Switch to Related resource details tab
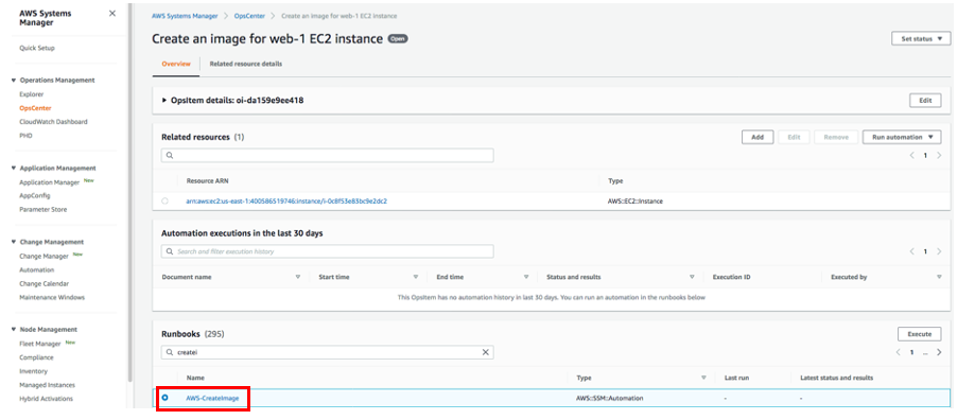977x420 pixels. coord(245,64)
